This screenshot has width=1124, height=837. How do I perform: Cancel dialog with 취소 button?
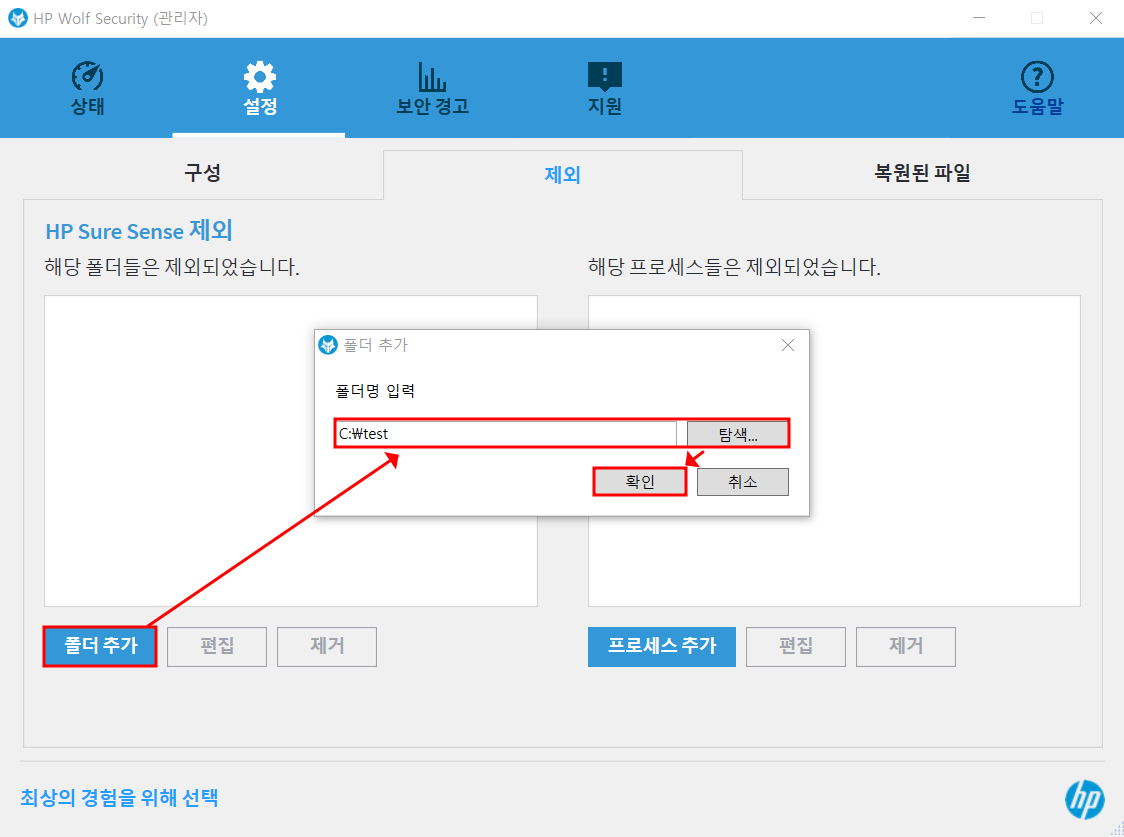click(743, 482)
